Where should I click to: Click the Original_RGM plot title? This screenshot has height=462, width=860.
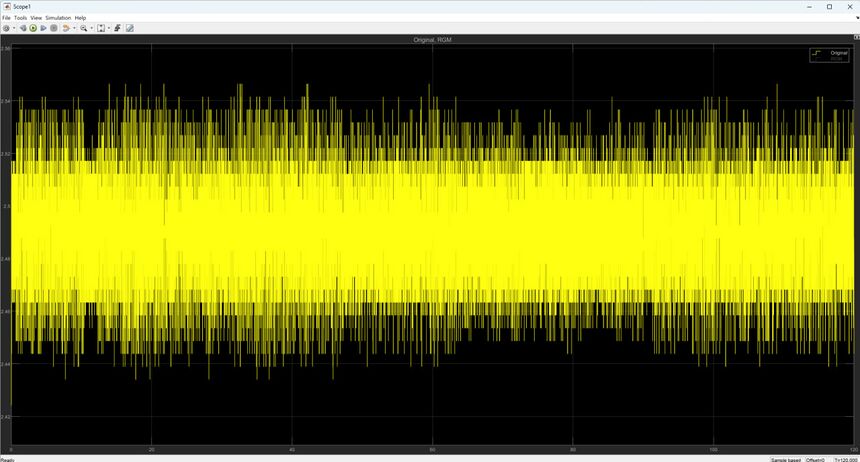[x=434, y=39]
